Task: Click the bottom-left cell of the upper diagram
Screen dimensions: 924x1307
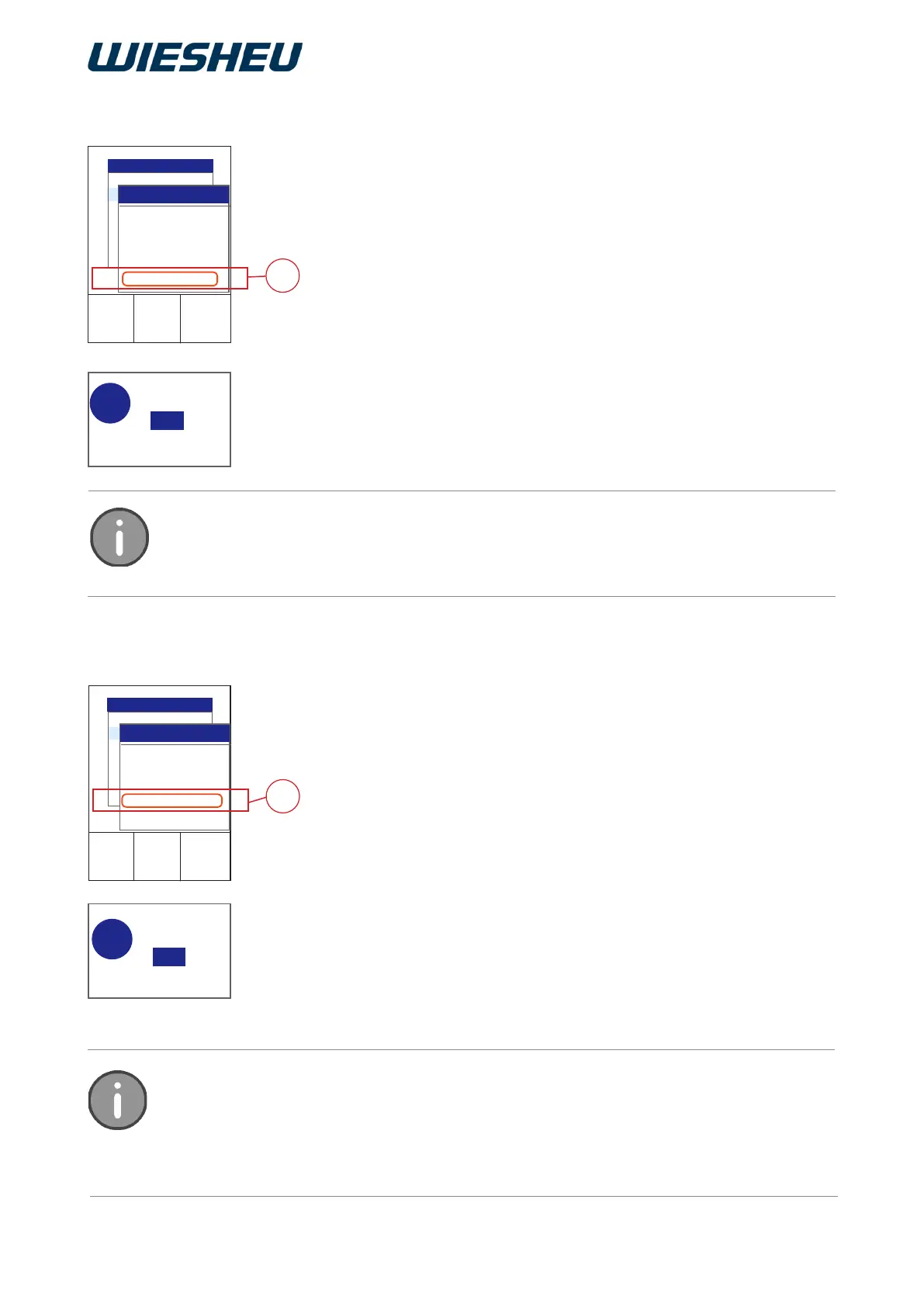Action: pyautogui.click(x=111, y=318)
